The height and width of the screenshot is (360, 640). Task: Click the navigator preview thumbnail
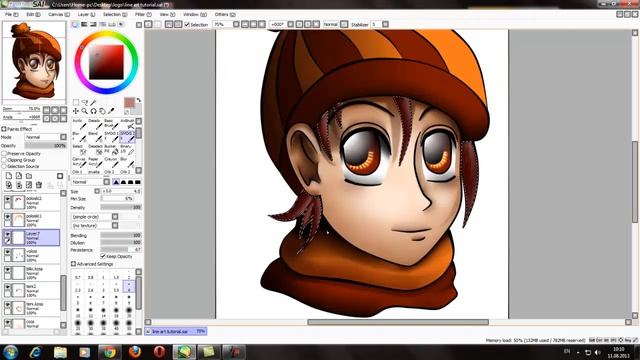coord(34,61)
